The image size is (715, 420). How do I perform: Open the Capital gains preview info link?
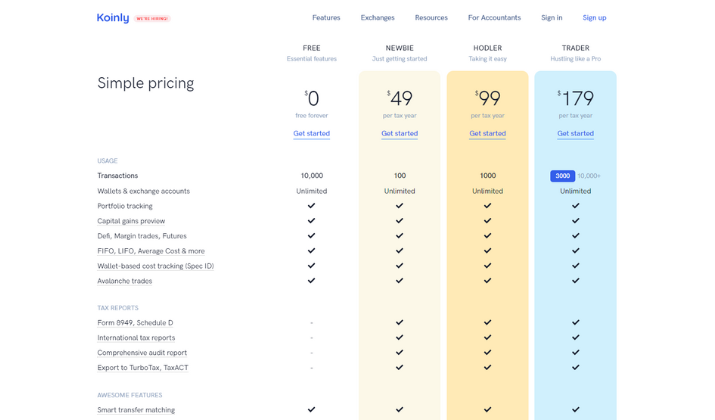pos(131,221)
